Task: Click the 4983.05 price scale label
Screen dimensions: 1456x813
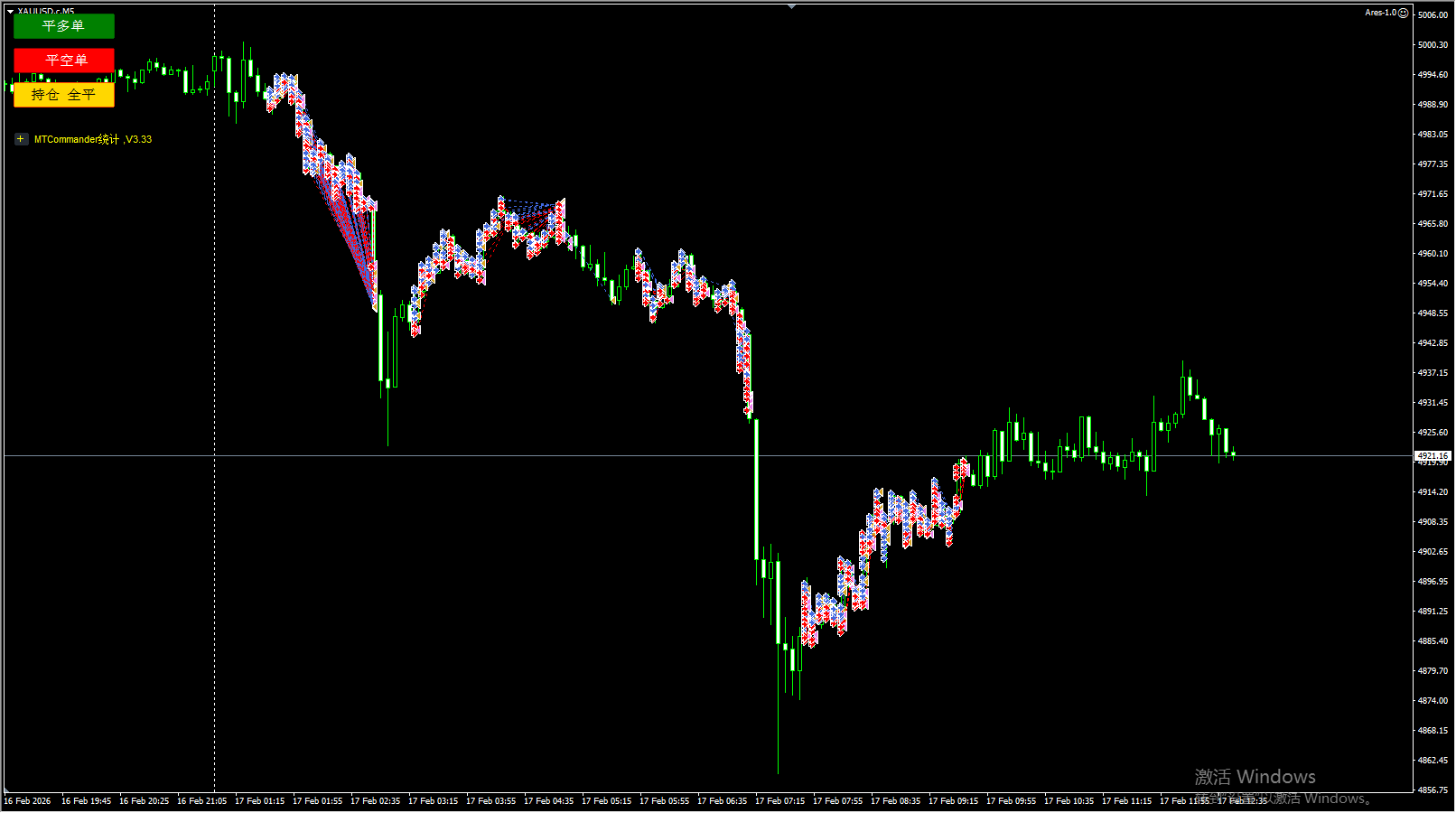Action: (1433, 135)
